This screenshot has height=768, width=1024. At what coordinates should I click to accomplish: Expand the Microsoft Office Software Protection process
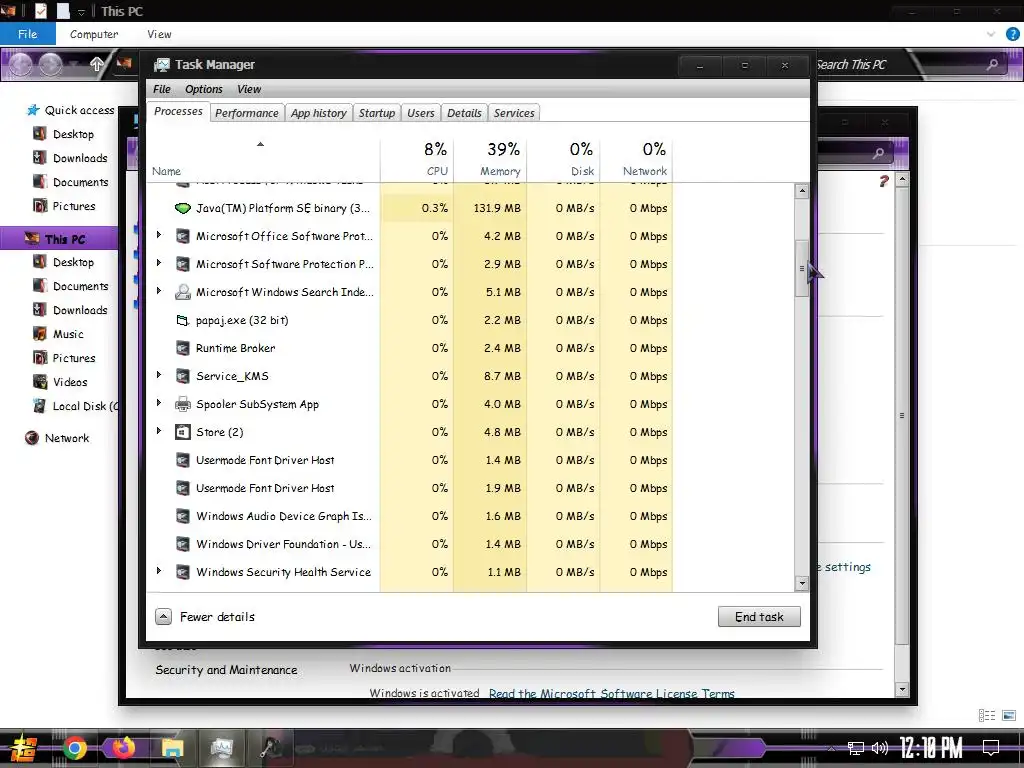(x=159, y=235)
